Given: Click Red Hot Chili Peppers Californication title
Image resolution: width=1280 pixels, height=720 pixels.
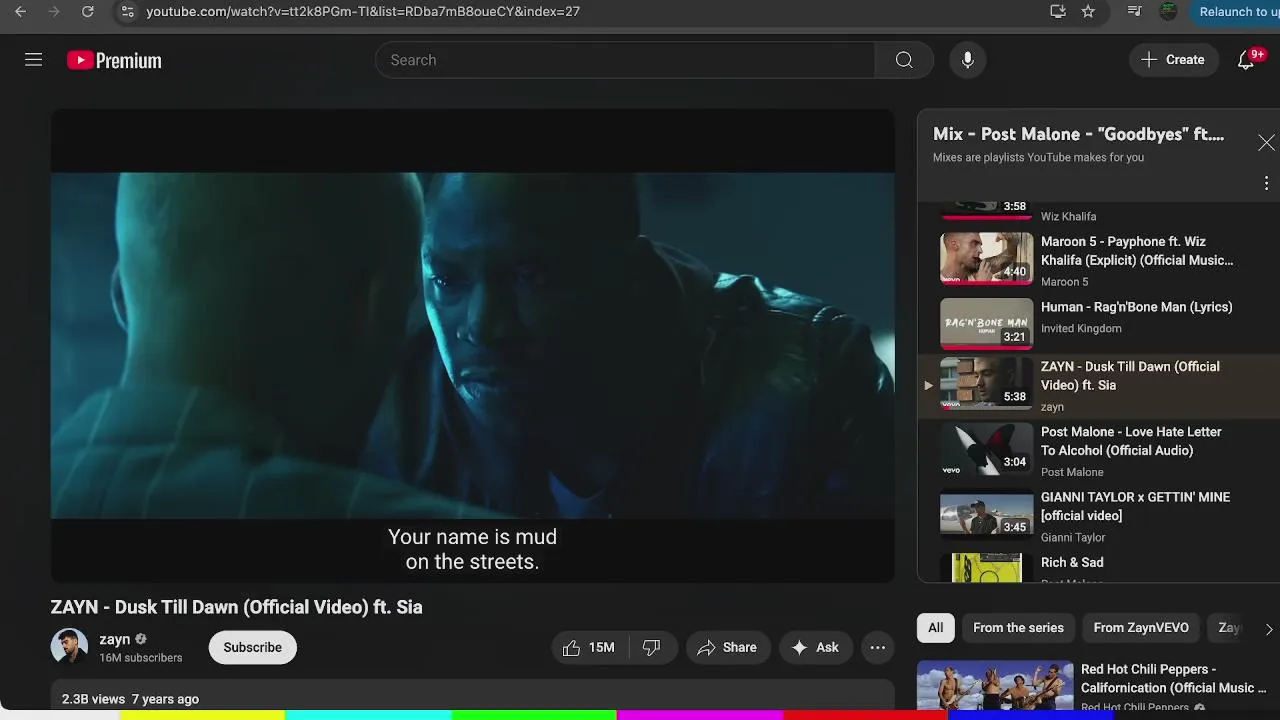Looking at the screenshot, I should [x=1173, y=678].
